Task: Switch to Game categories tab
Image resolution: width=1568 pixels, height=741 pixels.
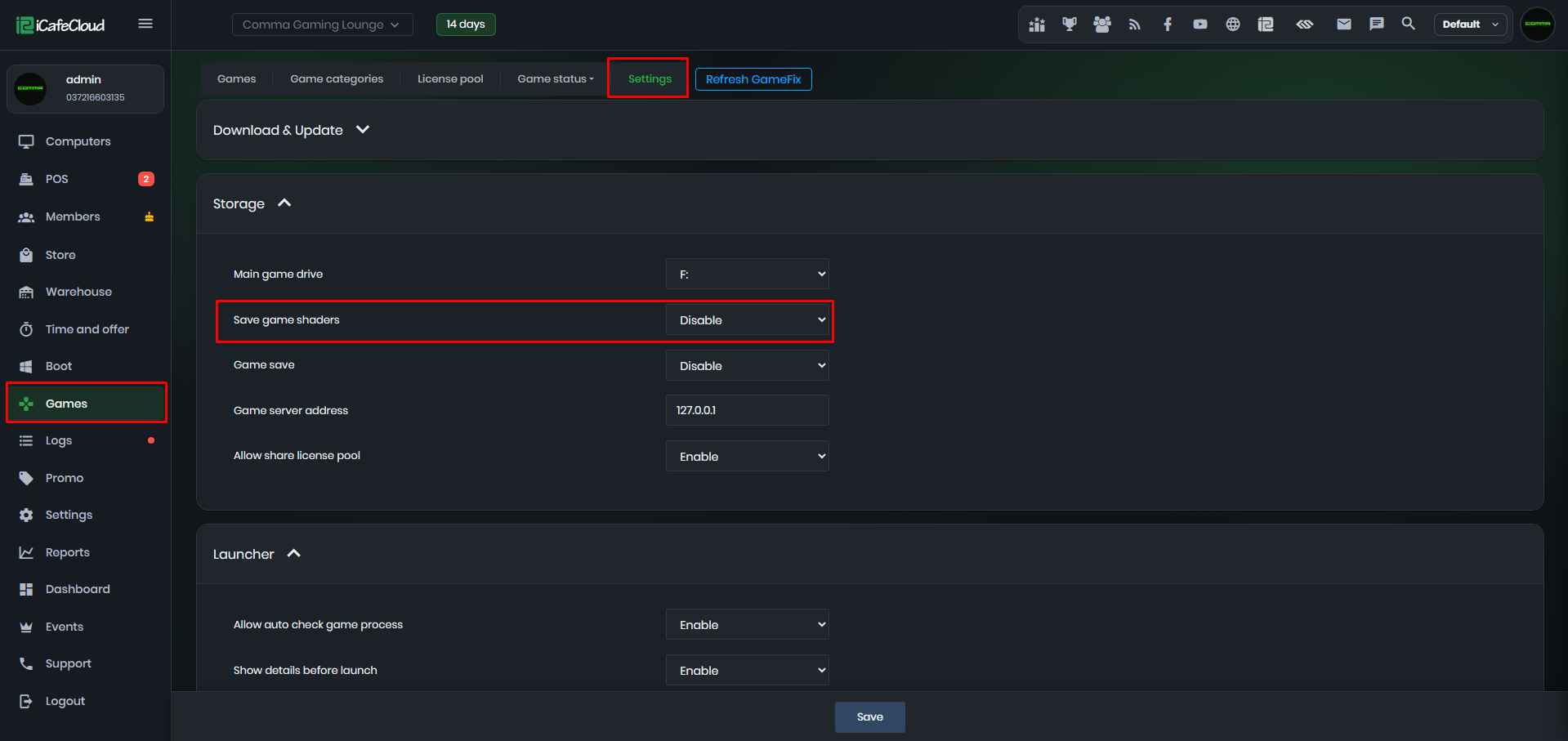Action: (x=337, y=79)
